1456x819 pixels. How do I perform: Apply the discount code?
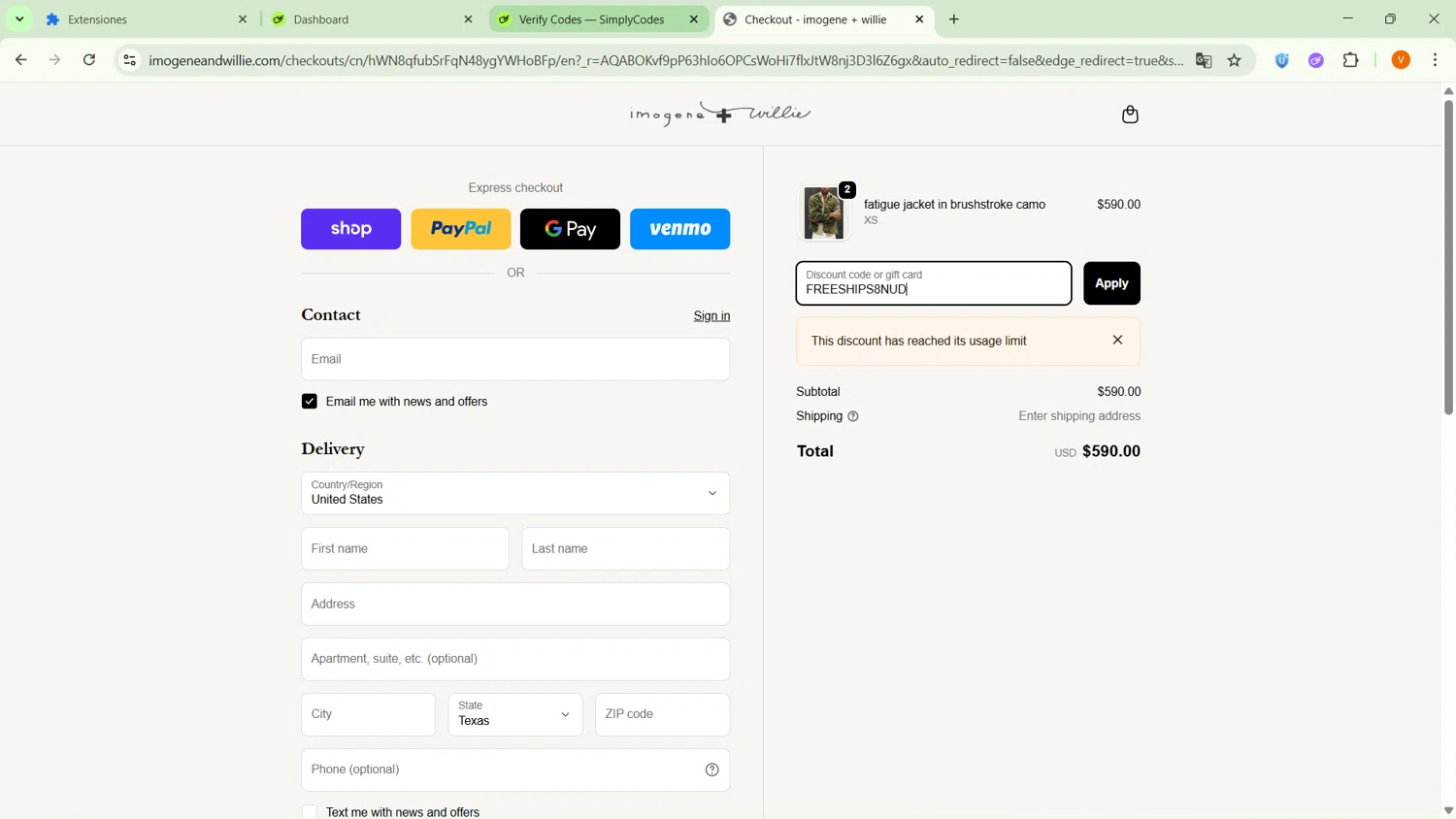[1111, 283]
